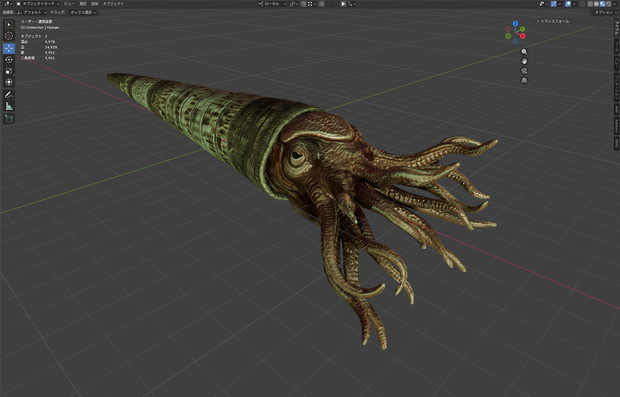Switch to wireframe viewport shading
The image size is (620, 397).
pyautogui.click(x=590, y=4)
